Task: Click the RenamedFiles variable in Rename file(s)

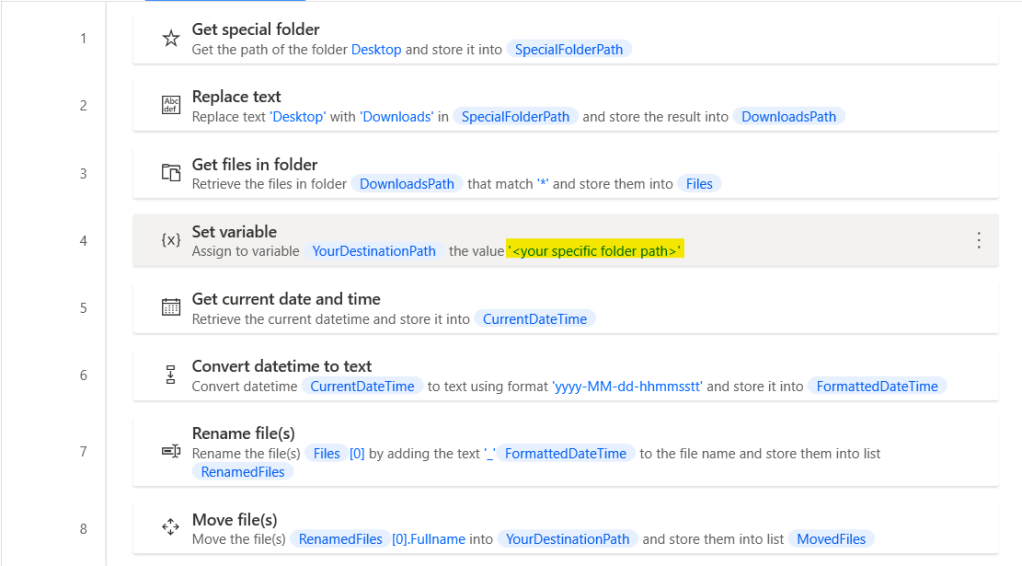Action: (242, 472)
